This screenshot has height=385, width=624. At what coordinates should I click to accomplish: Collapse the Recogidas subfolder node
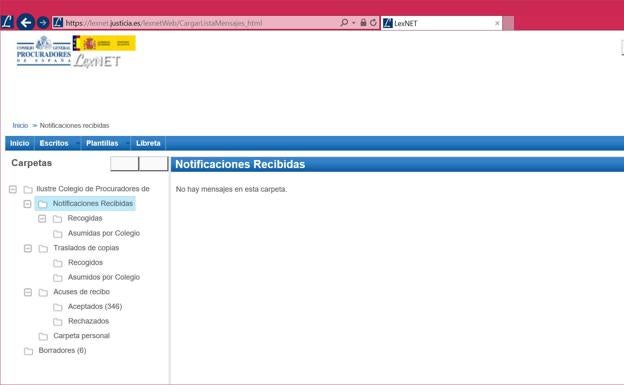[42, 219]
